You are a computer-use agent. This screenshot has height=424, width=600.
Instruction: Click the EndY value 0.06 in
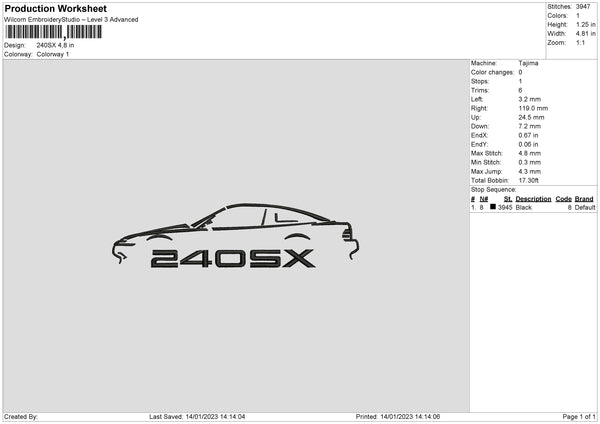528,145
